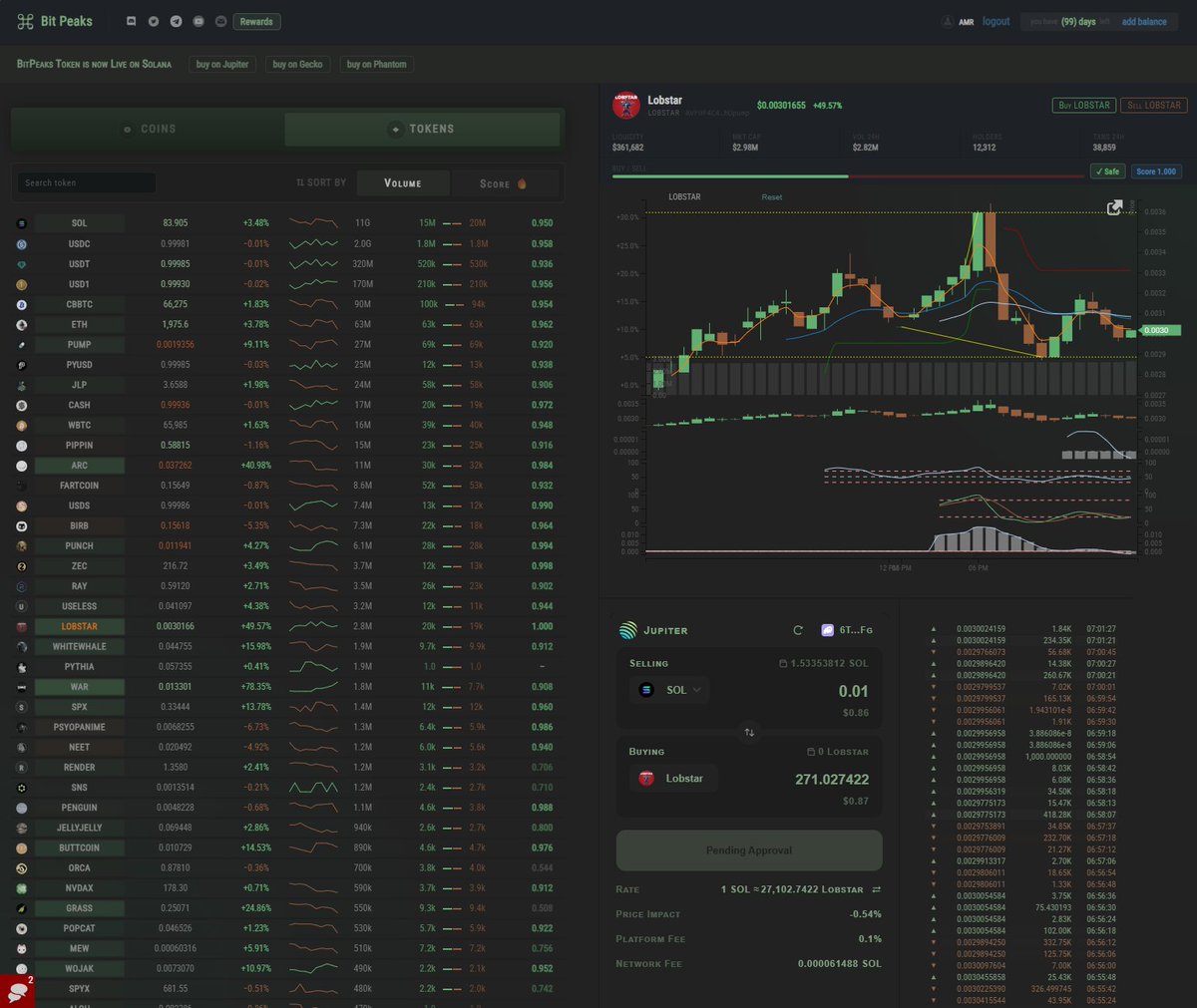Viewport: 1197px width, 1008px height.
Task: Open the Telegram icon in header
Action: (177, 21)
